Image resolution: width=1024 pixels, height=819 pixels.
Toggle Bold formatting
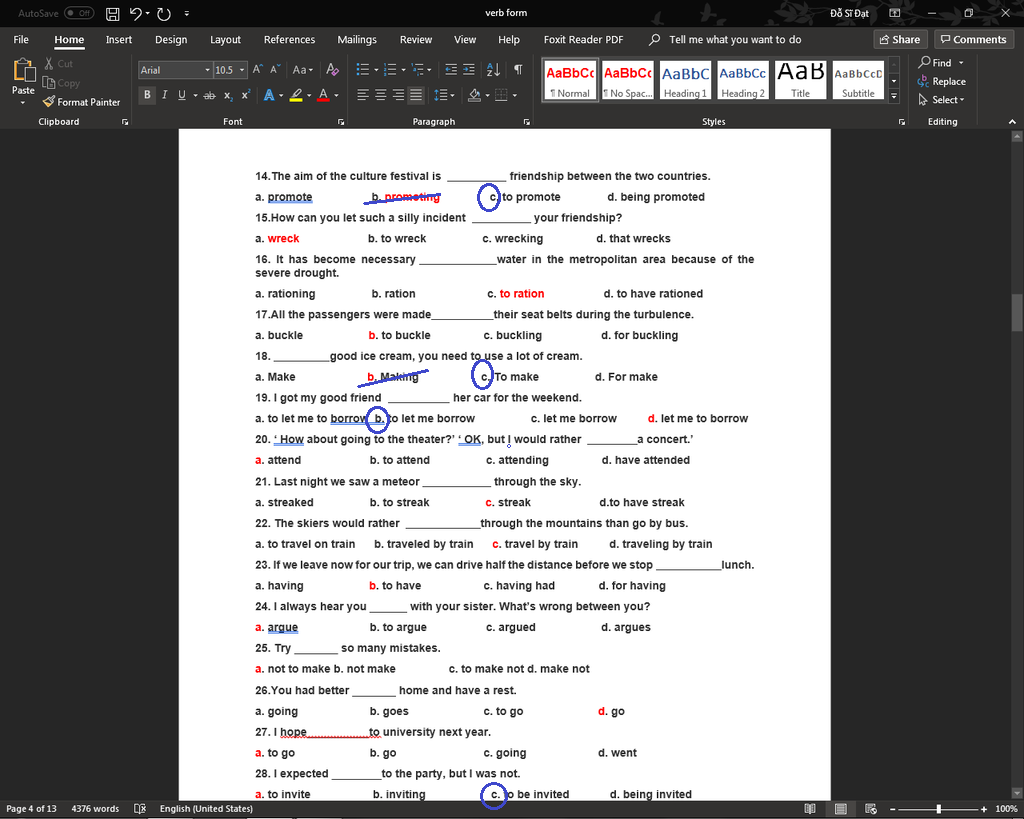tap(147, 95)
